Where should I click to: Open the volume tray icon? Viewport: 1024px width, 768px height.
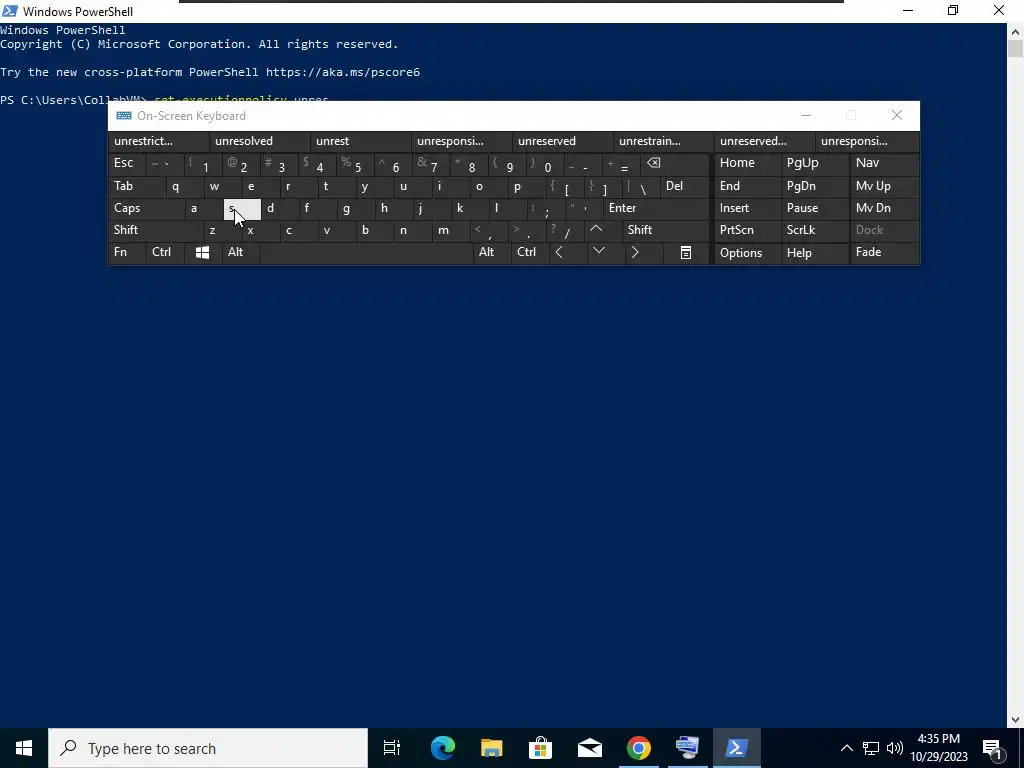click(895, 748)
